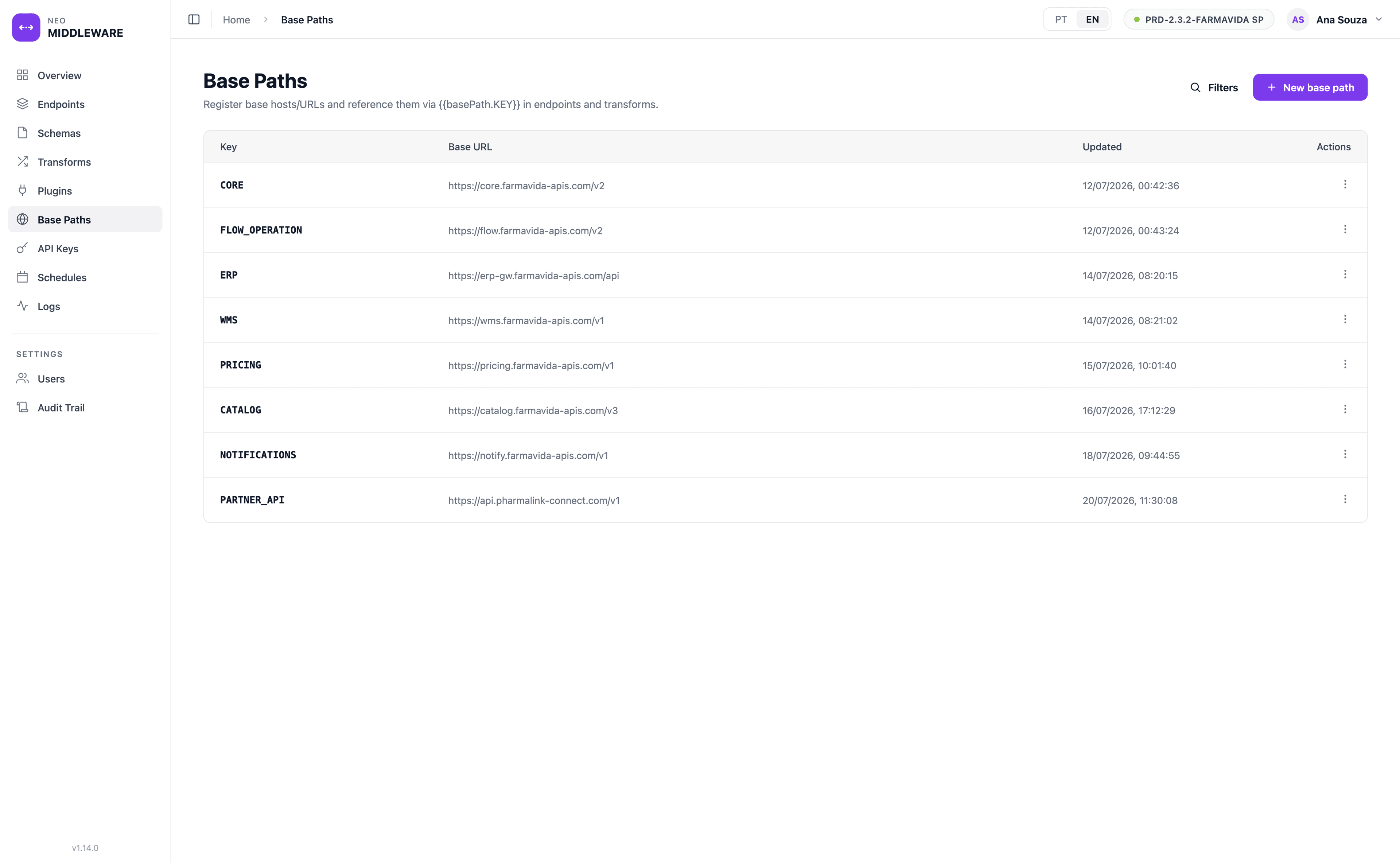
Task: Open actions menu for WMS row
Action: pyautogui.click(x=1345, y=319)
